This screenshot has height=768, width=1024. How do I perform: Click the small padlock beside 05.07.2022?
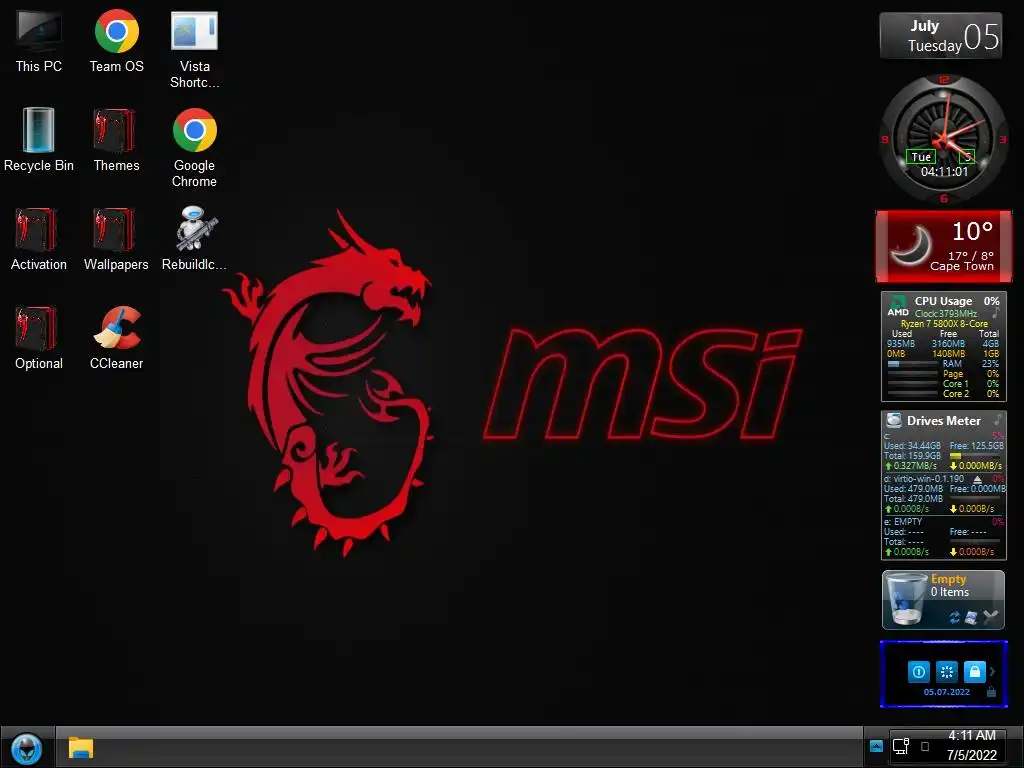[x=991, y=692]
